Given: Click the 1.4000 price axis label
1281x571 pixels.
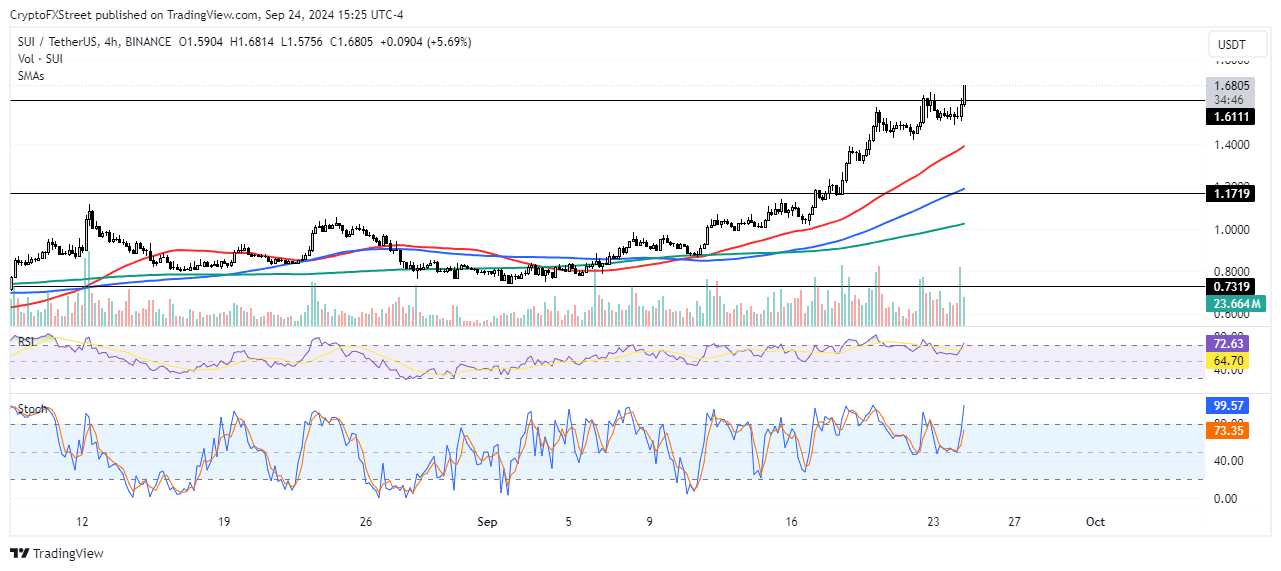Looking at the screenshot, I should (x=1231, y=145).
